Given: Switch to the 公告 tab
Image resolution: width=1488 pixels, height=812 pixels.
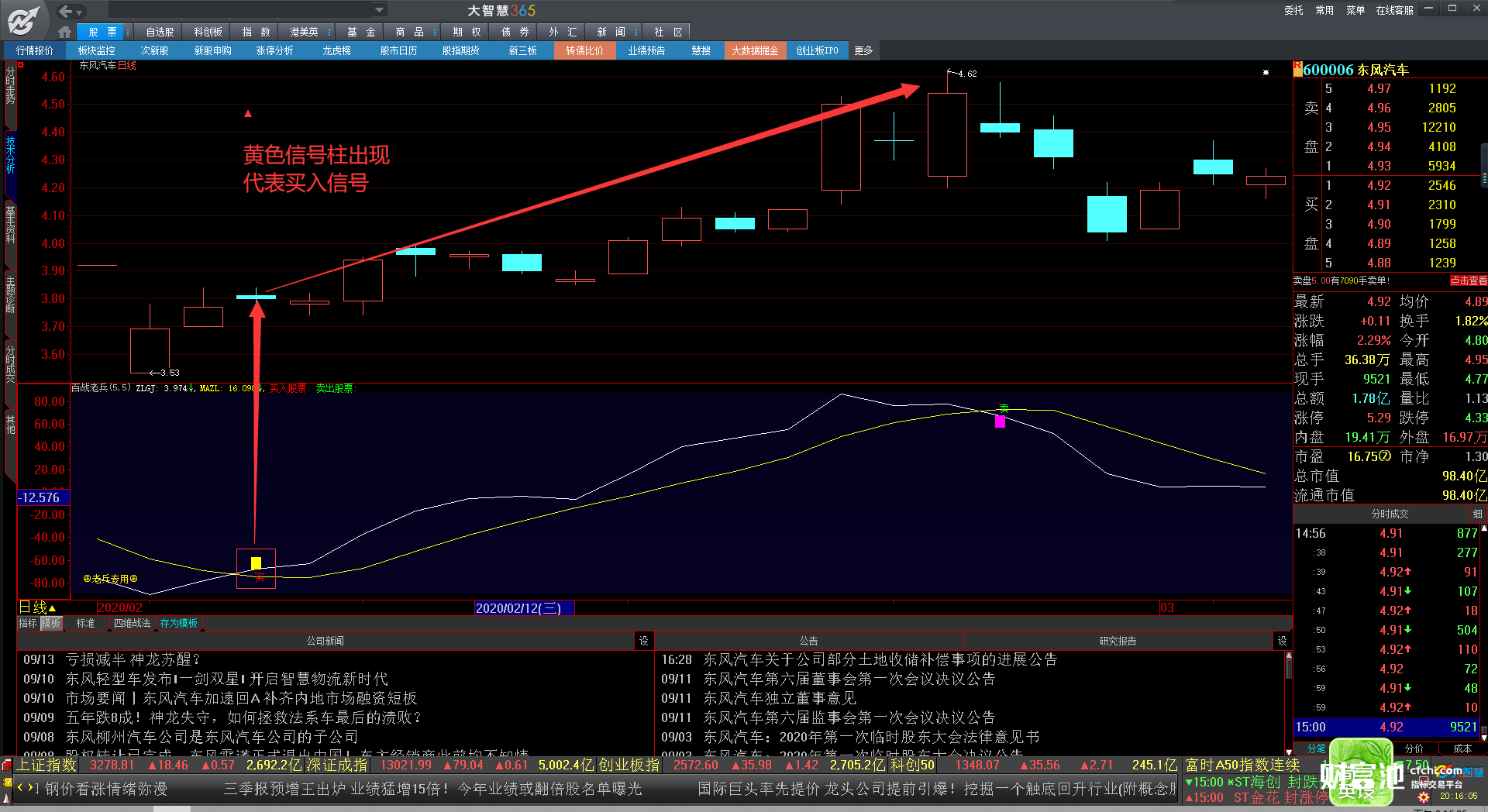Looking at the screenshot, I should (x=808, y=641).
